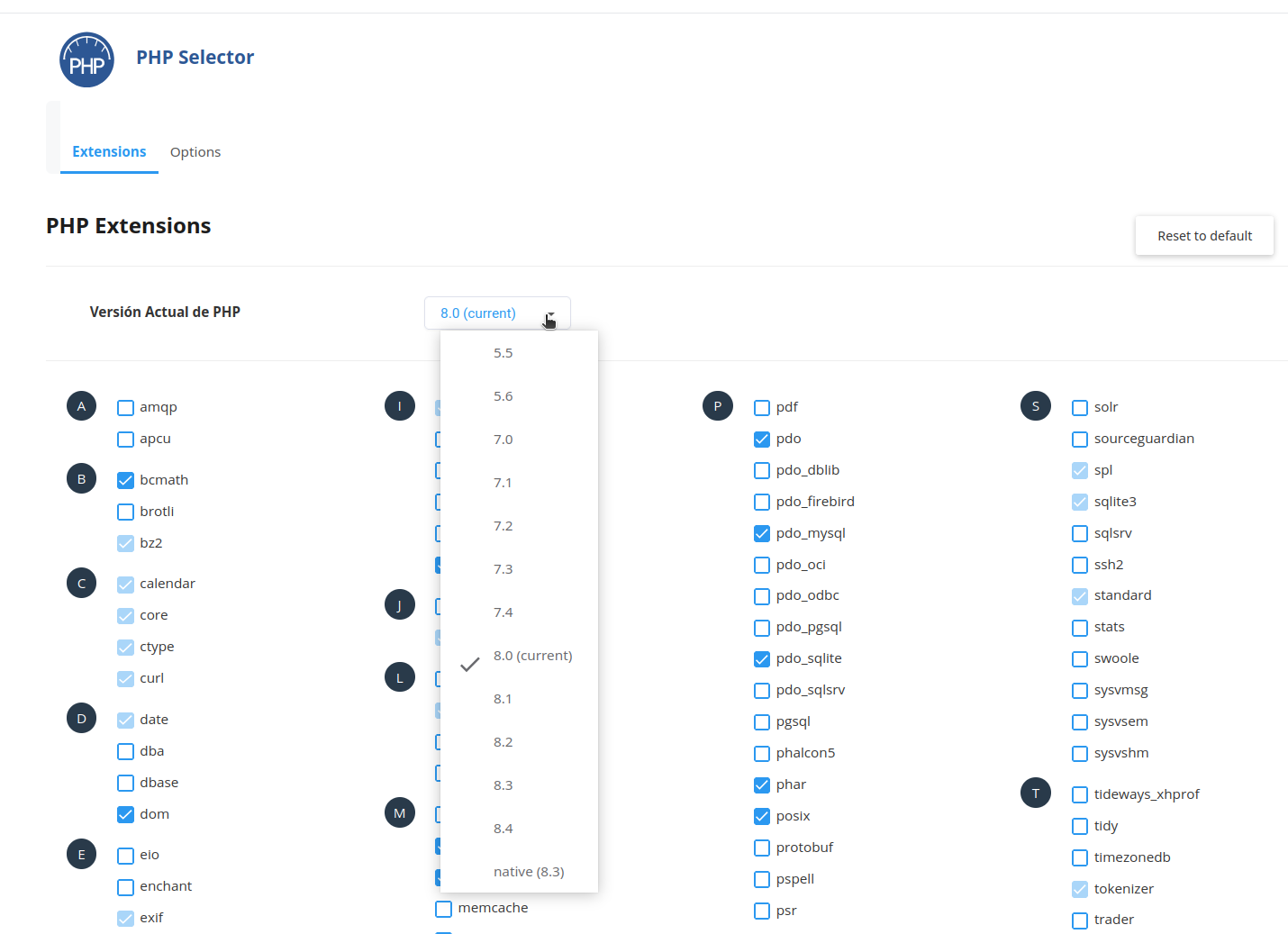Image resolution: width=1288 pixels, height=934 pixels.
Task: Click the letter M group badge
Action: (400, 813)
